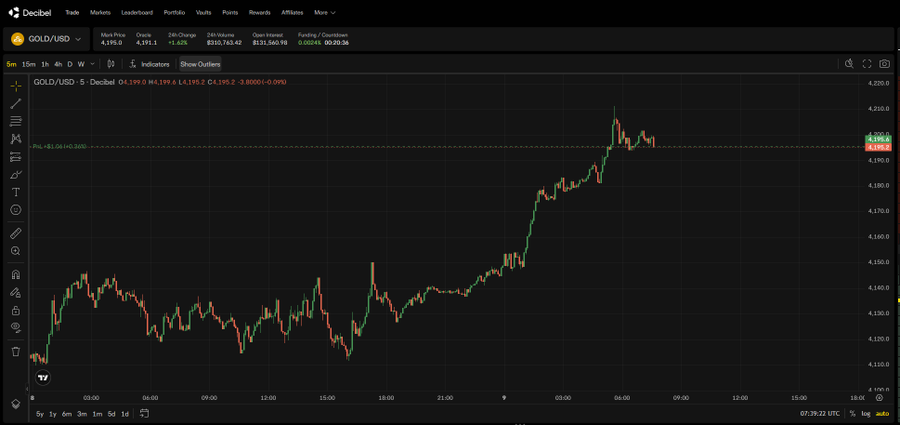Image resolution: width=900 pixels, height=425 pixels.
Task: Open the Affiliates page
Action: (x=292, y=12)
